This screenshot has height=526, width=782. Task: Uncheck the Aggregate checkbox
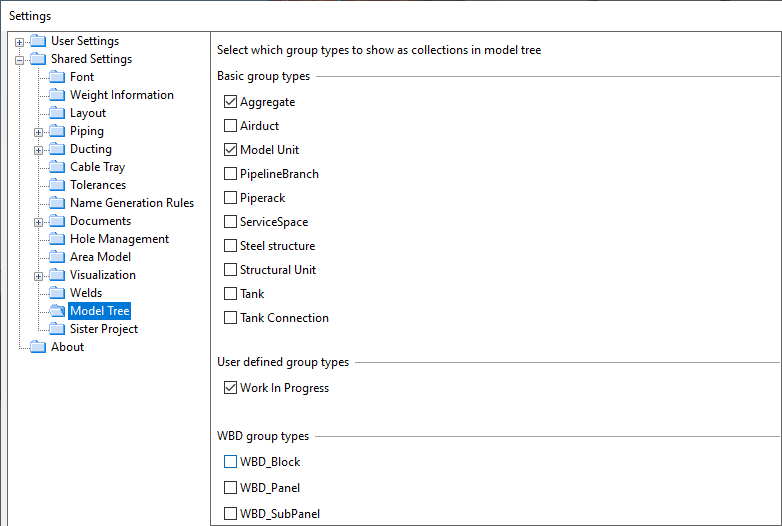coord(231,102)
